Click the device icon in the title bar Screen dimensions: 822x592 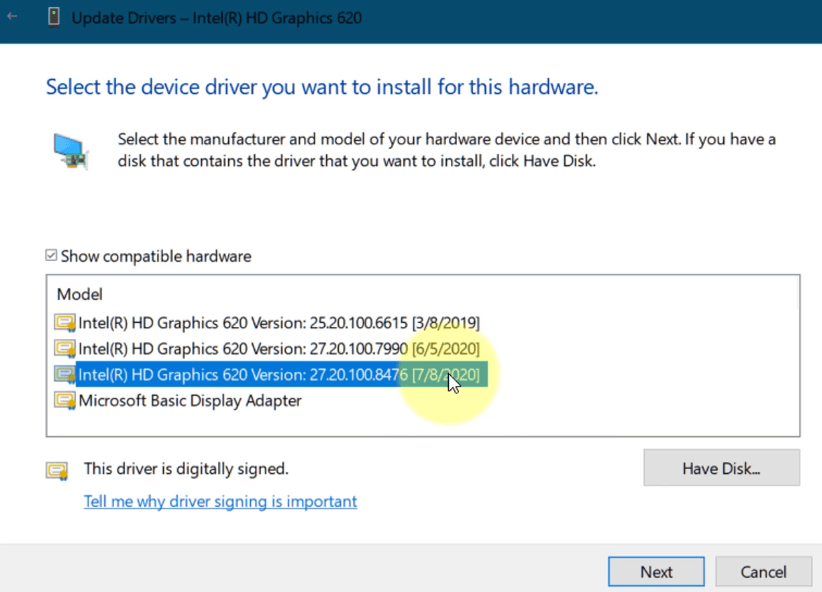[x=53, y=17]
